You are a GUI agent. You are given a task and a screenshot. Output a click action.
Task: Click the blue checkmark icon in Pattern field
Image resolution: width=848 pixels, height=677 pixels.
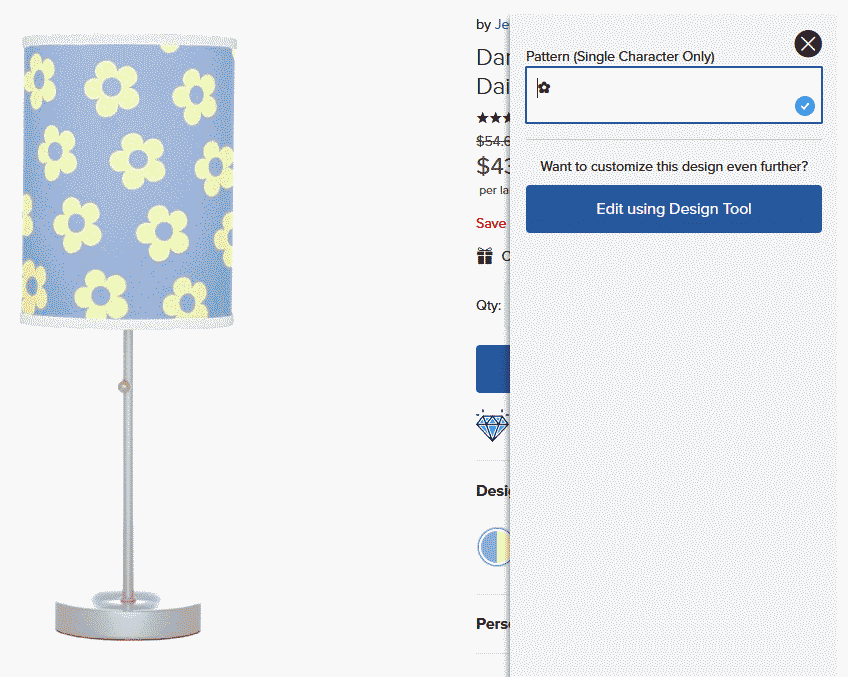(805, 106)
